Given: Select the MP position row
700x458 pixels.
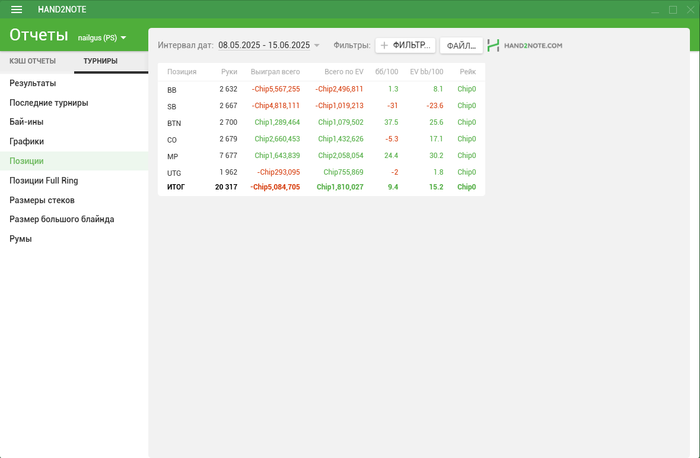Looking at the screenshot, I should pyautogui.click(x=321, y=155).
